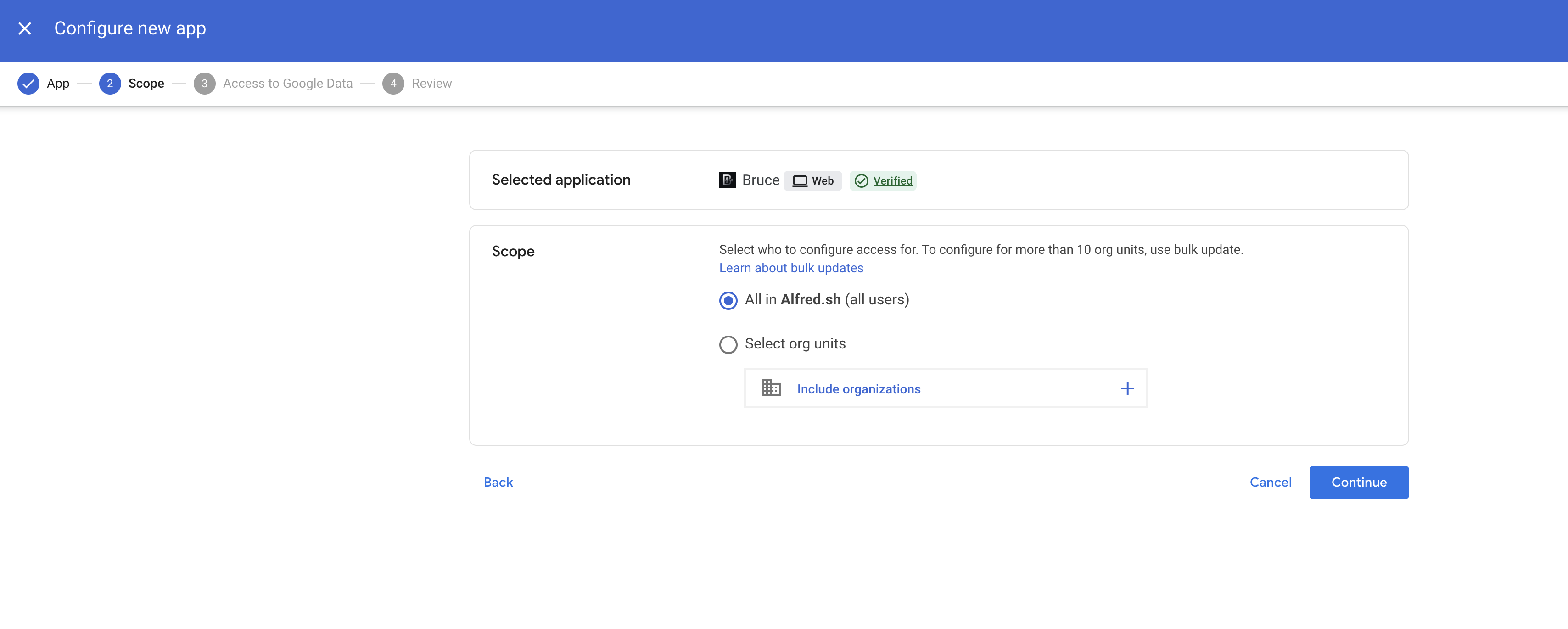
Task: Select the 'Select org units' radio button
Action: coord(728,345)
